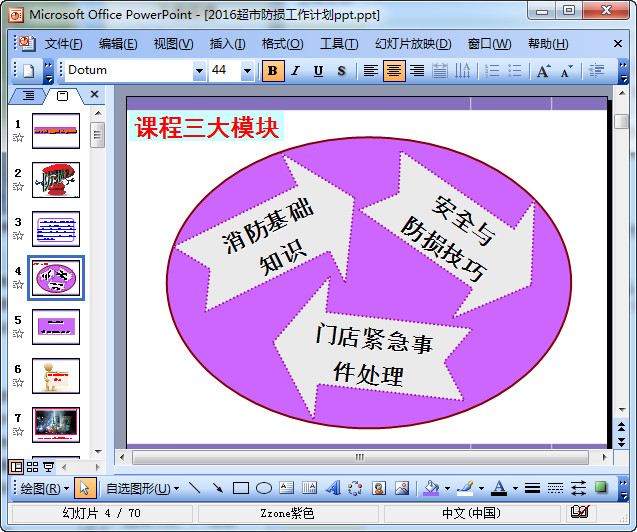Viewport: 637px width, 532px height.
Task: Toggle bulleted list
Action: (515, 71)
